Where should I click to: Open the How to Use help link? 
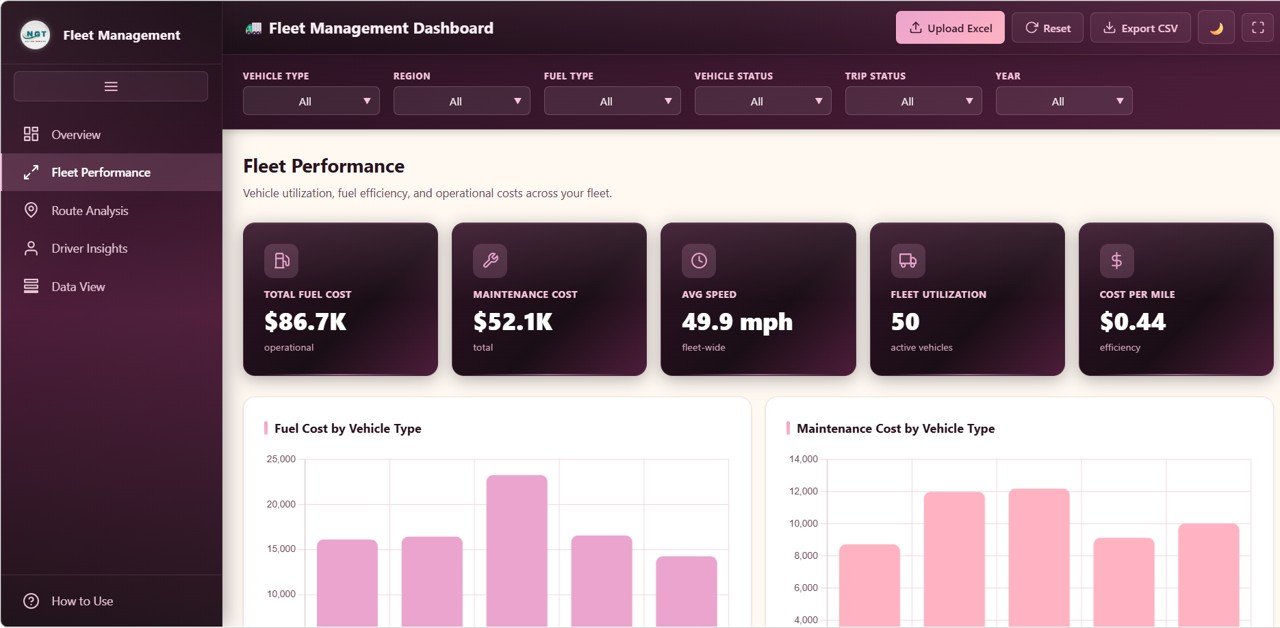pos(82,601)
